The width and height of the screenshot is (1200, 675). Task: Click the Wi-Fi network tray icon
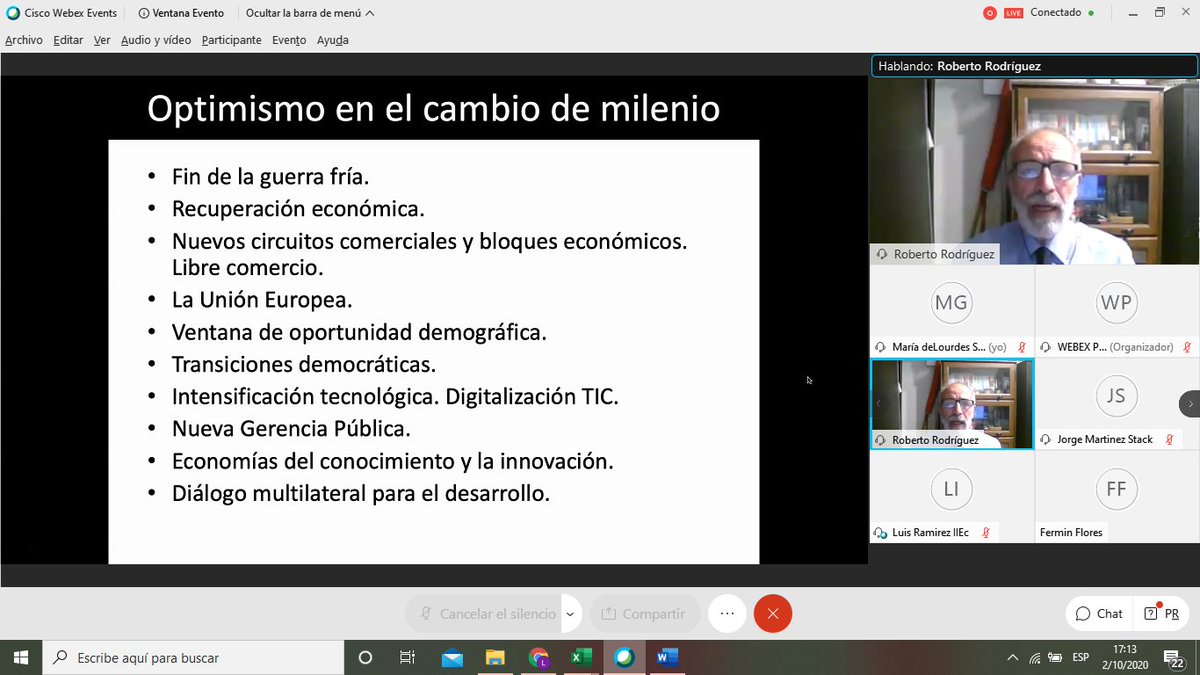1035,657
